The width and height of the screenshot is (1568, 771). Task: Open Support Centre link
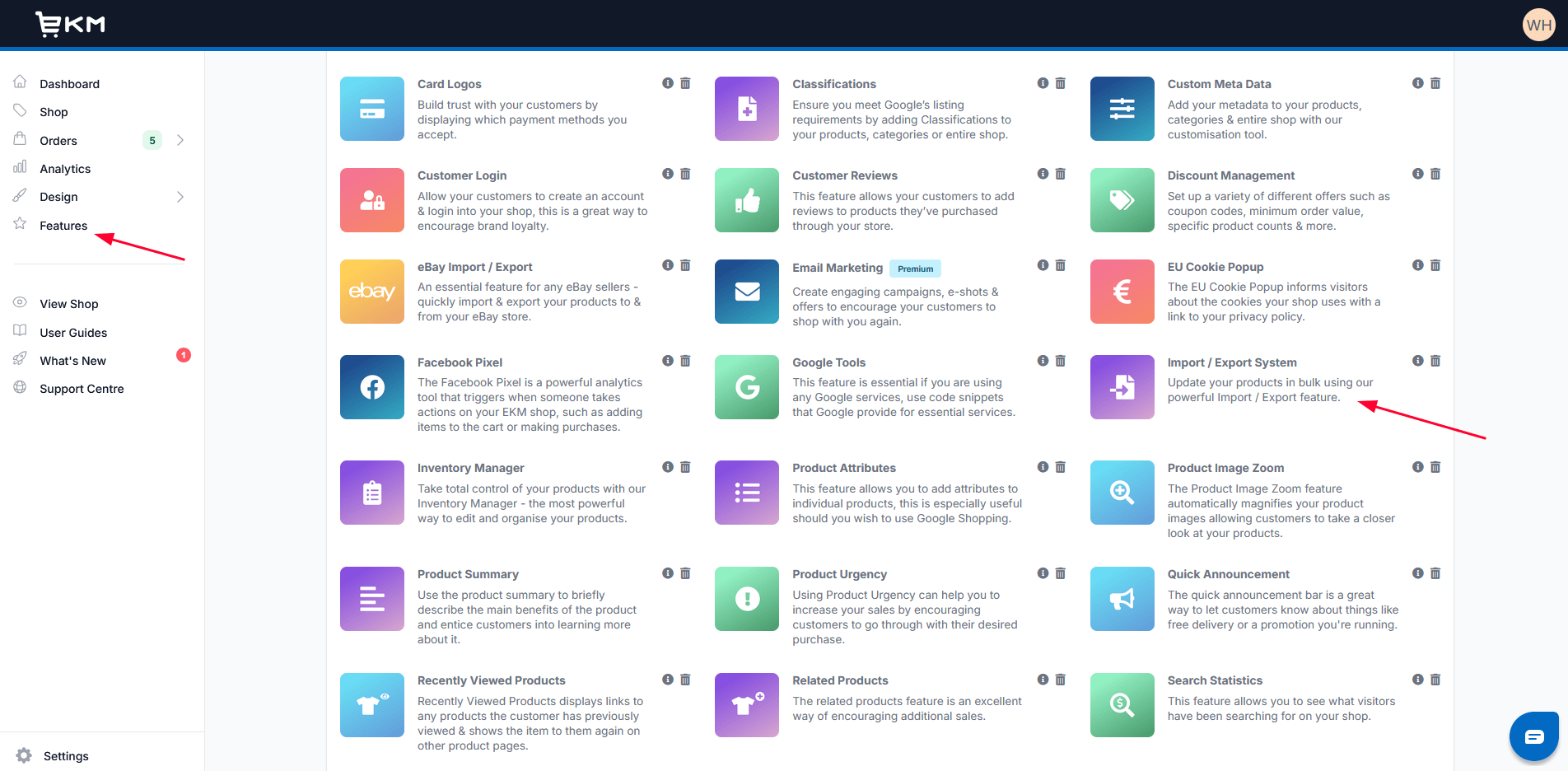pyautogui.click(x=82, y=389)
